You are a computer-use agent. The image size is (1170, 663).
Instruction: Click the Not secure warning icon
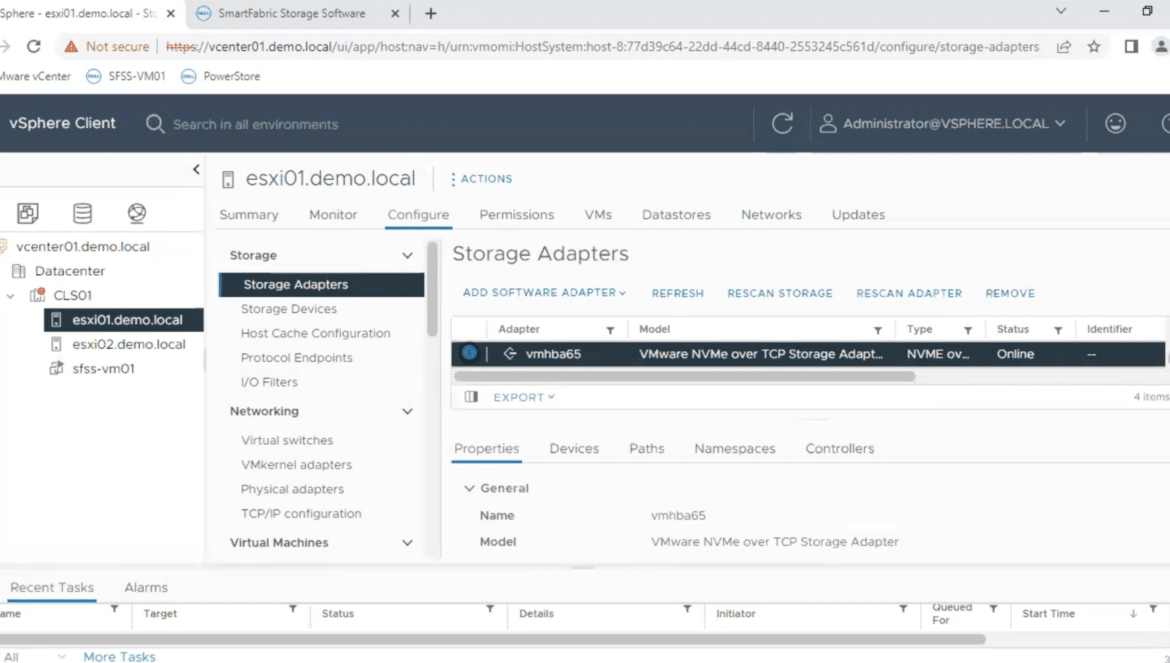(x=71, y=46)
